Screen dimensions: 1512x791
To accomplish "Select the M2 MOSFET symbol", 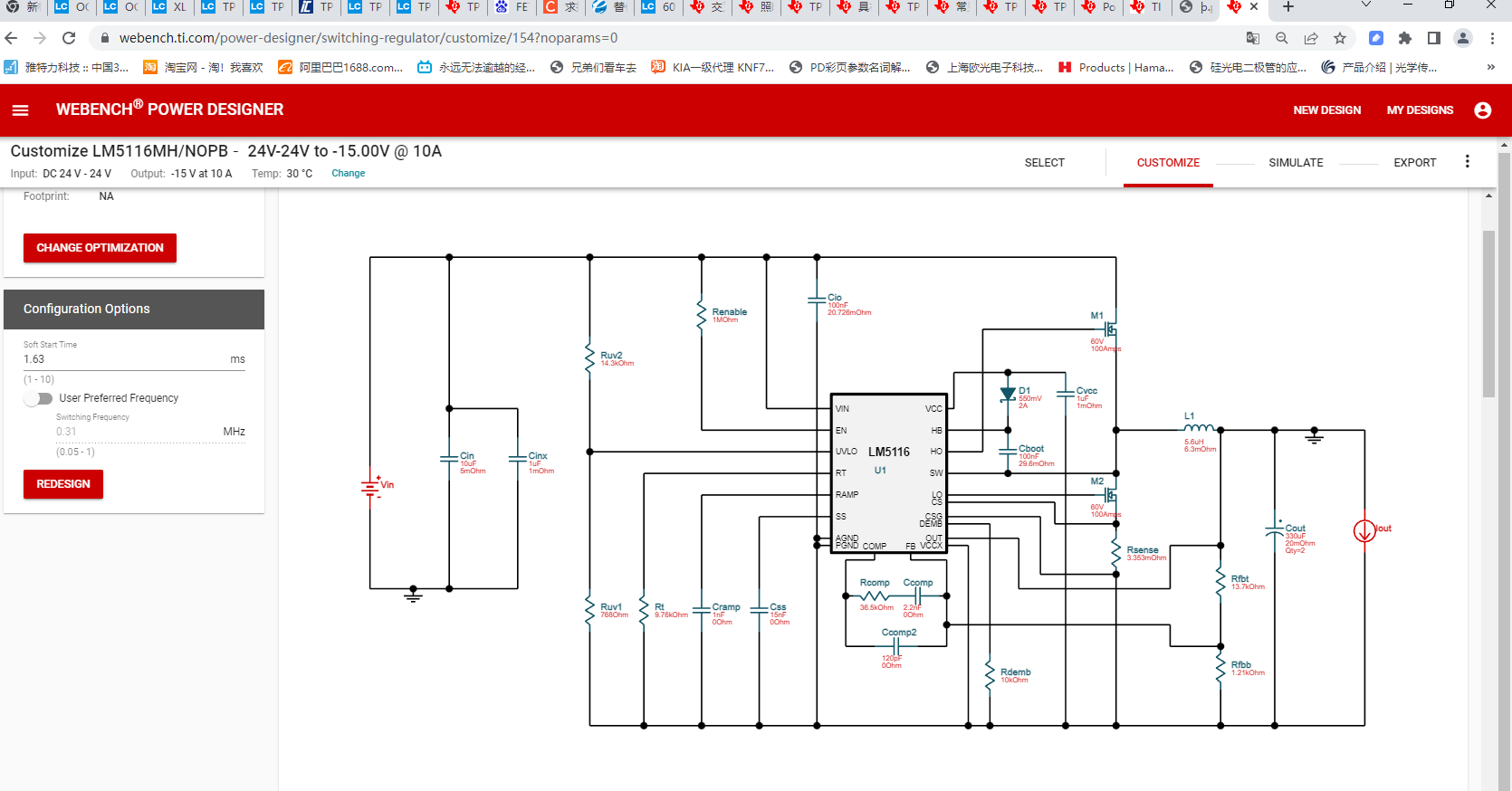I will click(x=1110, y=495).
